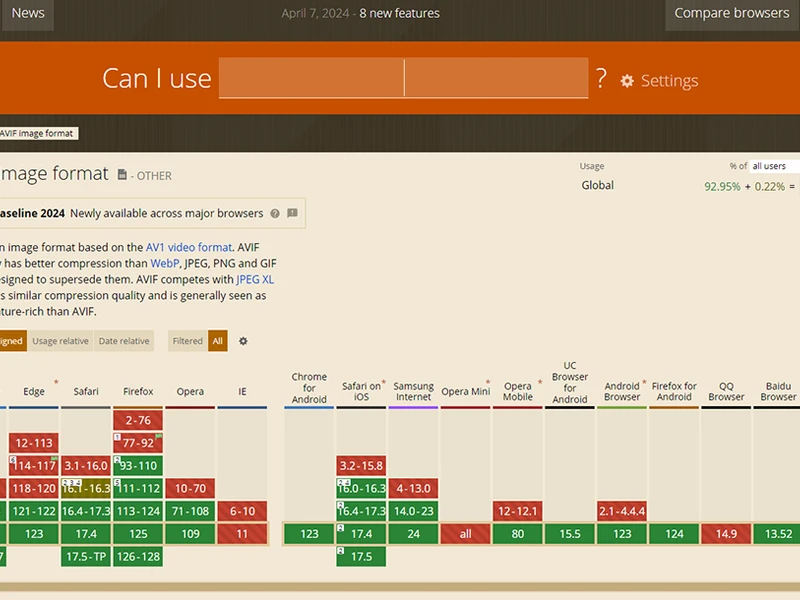Select IE 6-10 cell
800x600 pixels.
coord(242,511)
